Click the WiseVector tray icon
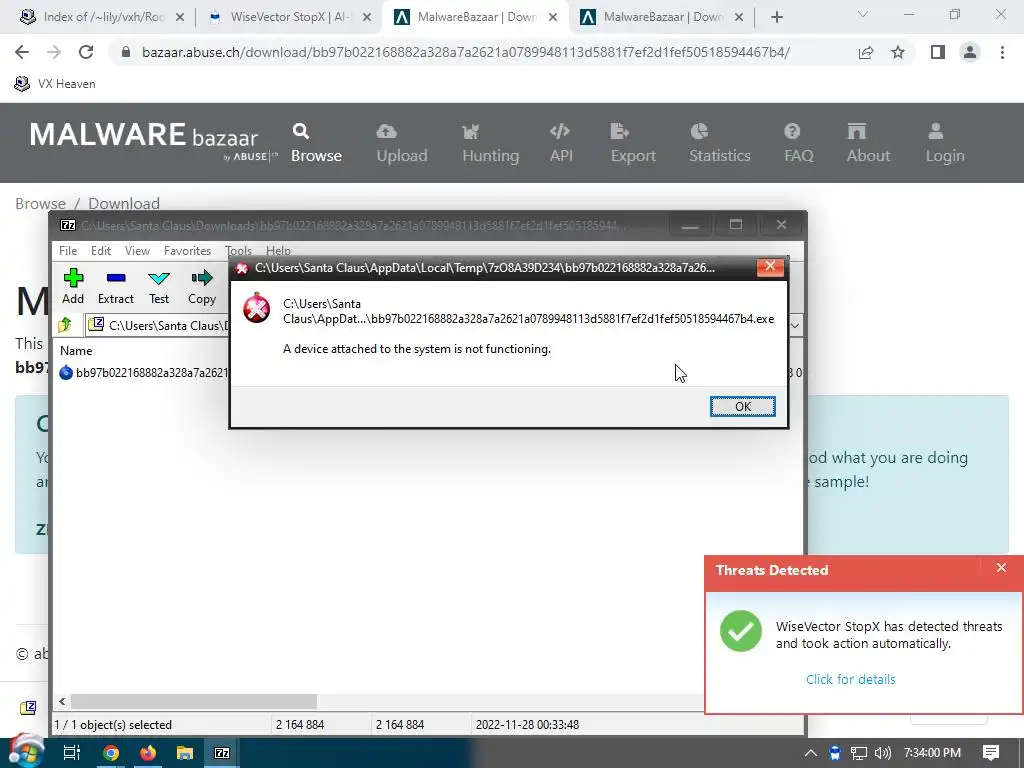Screen dimensions: 1024x768 coord(835,753)
